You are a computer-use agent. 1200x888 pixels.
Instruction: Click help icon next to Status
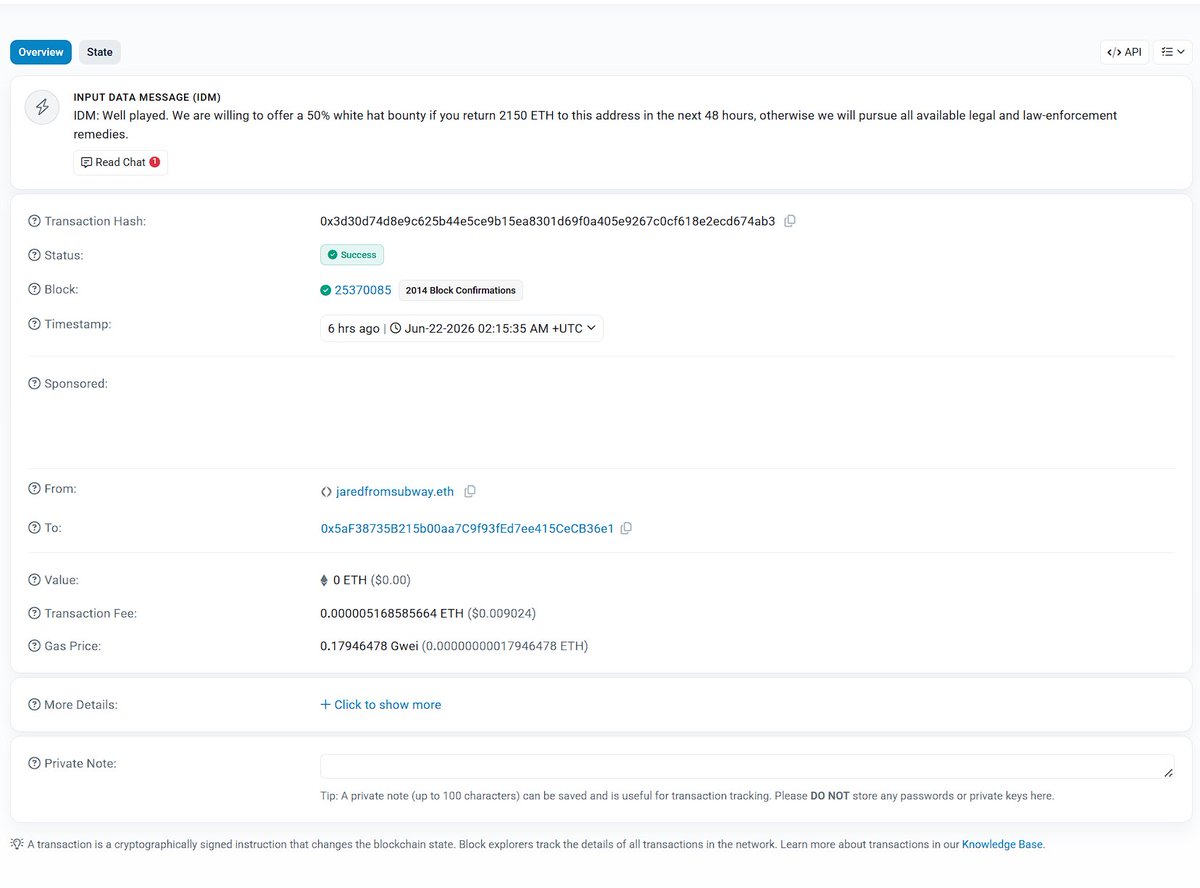pyautogui.click(x=34, y=255)
